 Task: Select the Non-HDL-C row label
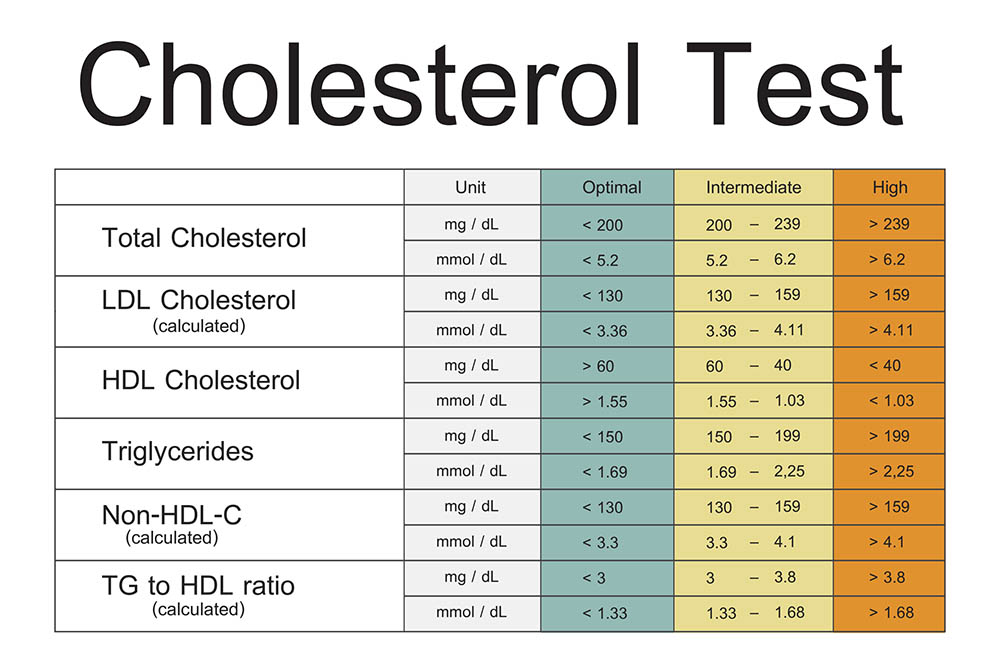(x=172, y=516)
